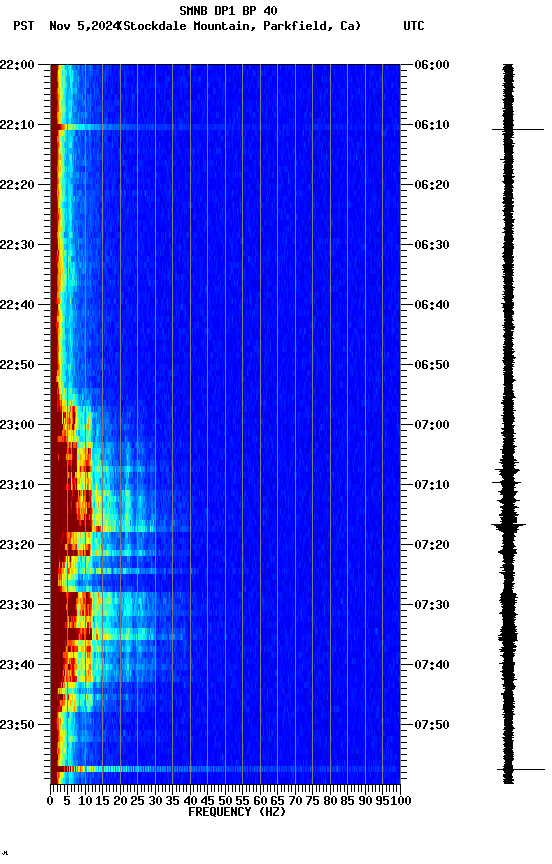552x864 pixels.
Task: Click the frequency axis label 5
Action: pos(67,801)
